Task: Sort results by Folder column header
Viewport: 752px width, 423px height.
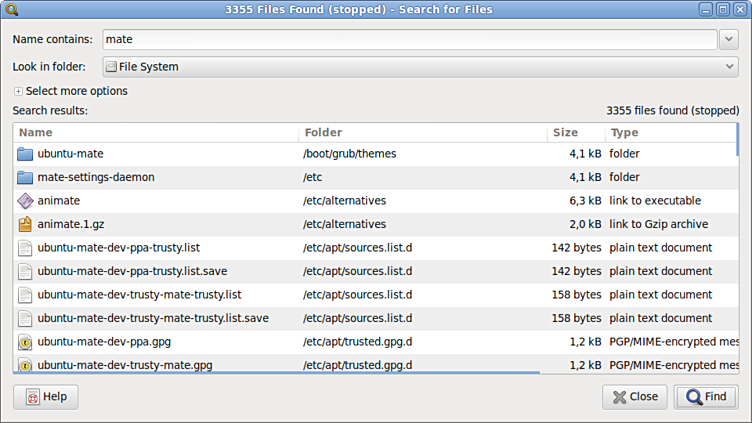Action: [422, 132]
